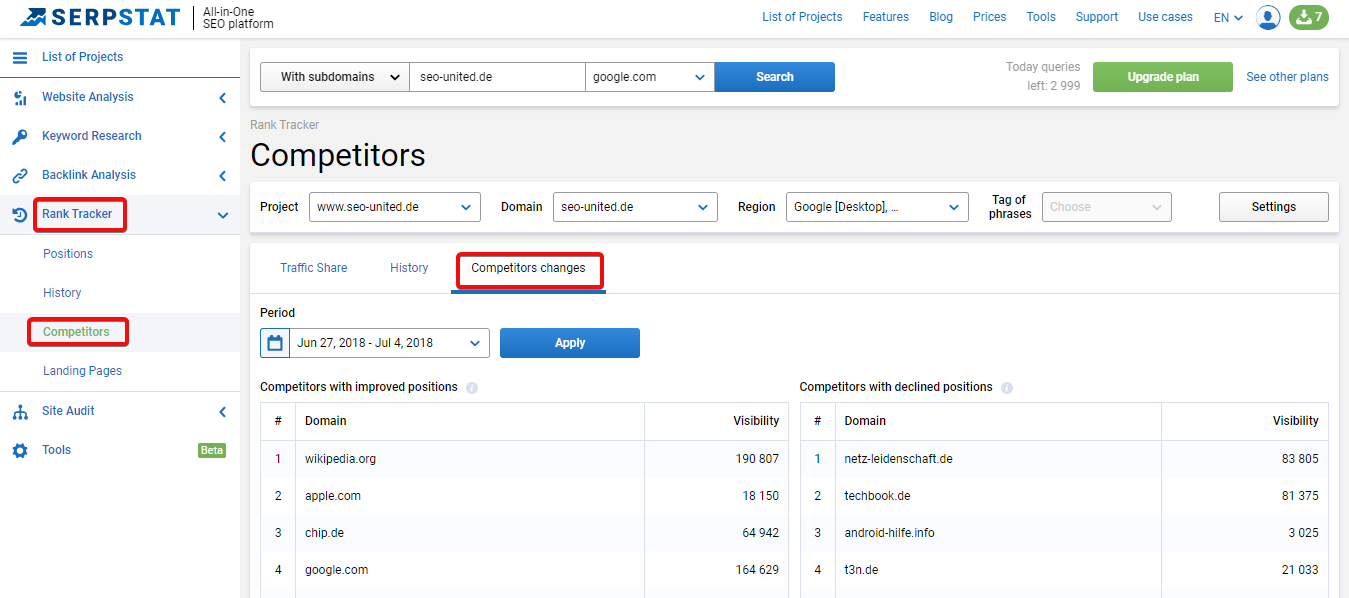Click the Rank Tracker sidebar item
Image resolution: width=1349 pixels, height=598 pixels.
click(x=77, y=214)
